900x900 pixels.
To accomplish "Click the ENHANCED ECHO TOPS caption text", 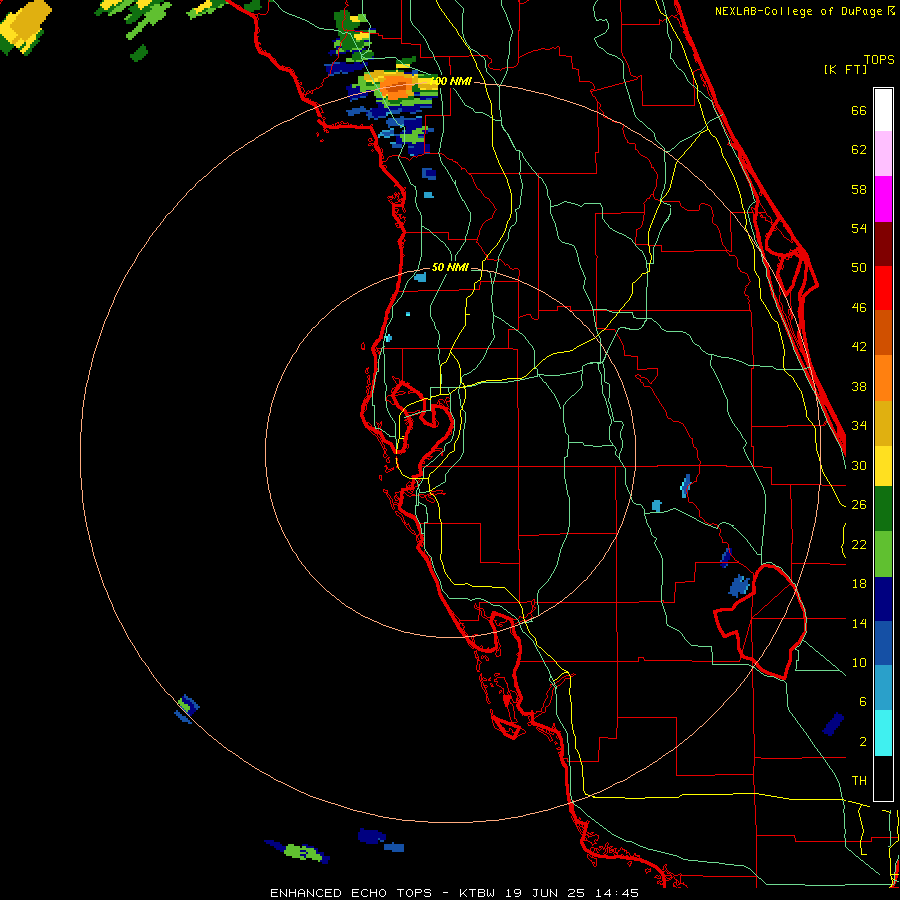I will click(x=351, y=893).
